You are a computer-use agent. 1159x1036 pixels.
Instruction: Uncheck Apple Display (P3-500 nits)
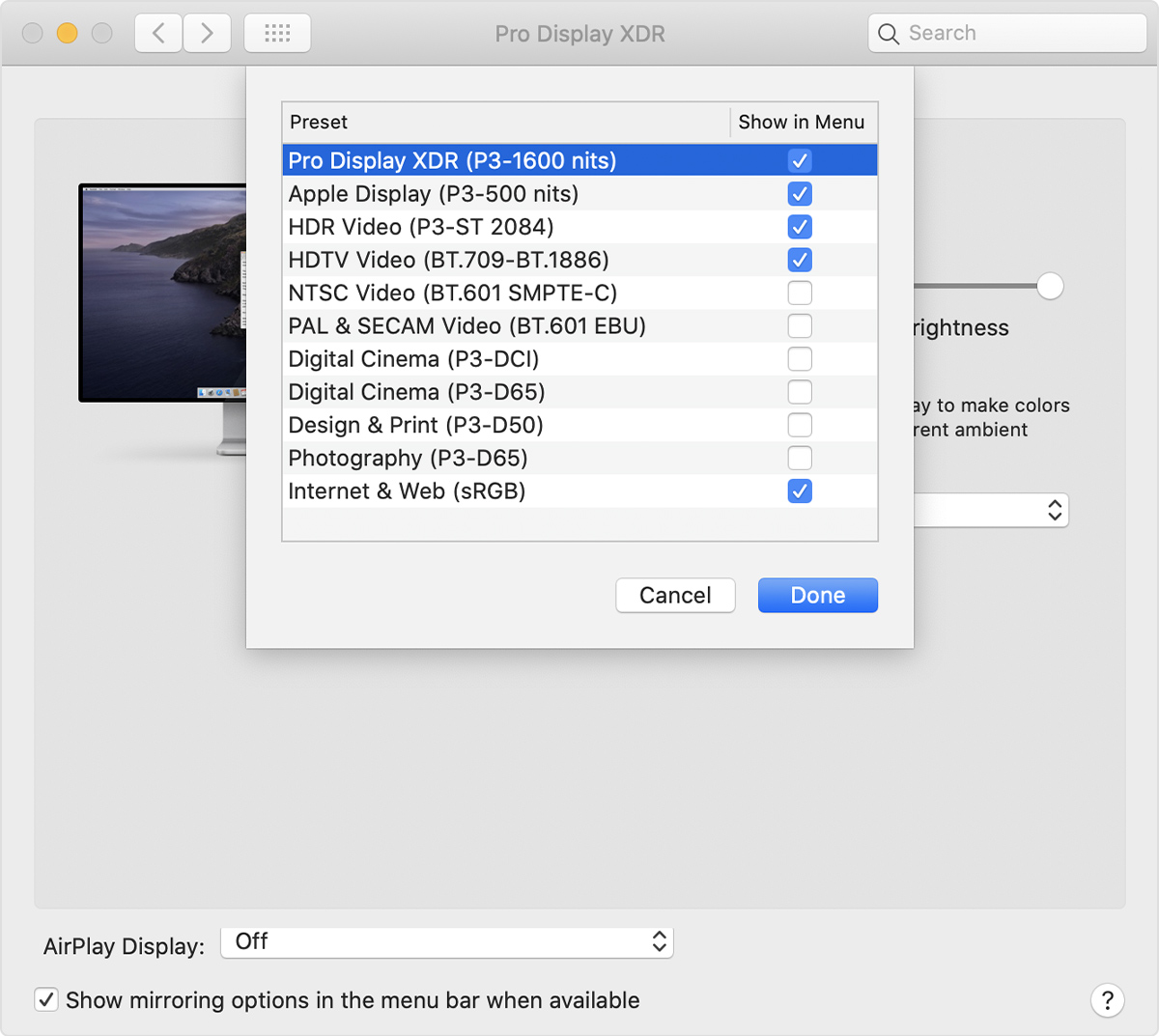[799, 194]
